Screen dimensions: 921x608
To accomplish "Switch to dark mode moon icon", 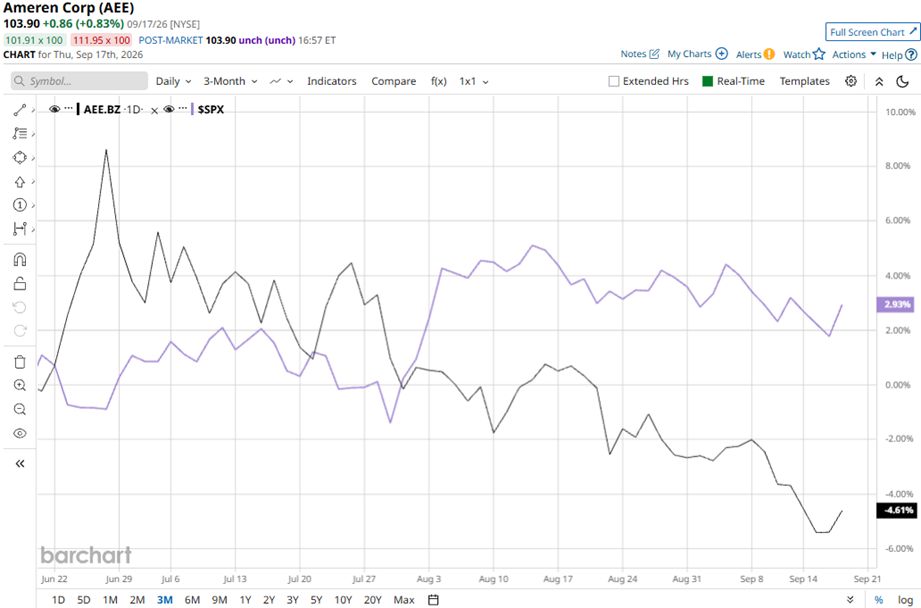I will (x=902, y=82).
